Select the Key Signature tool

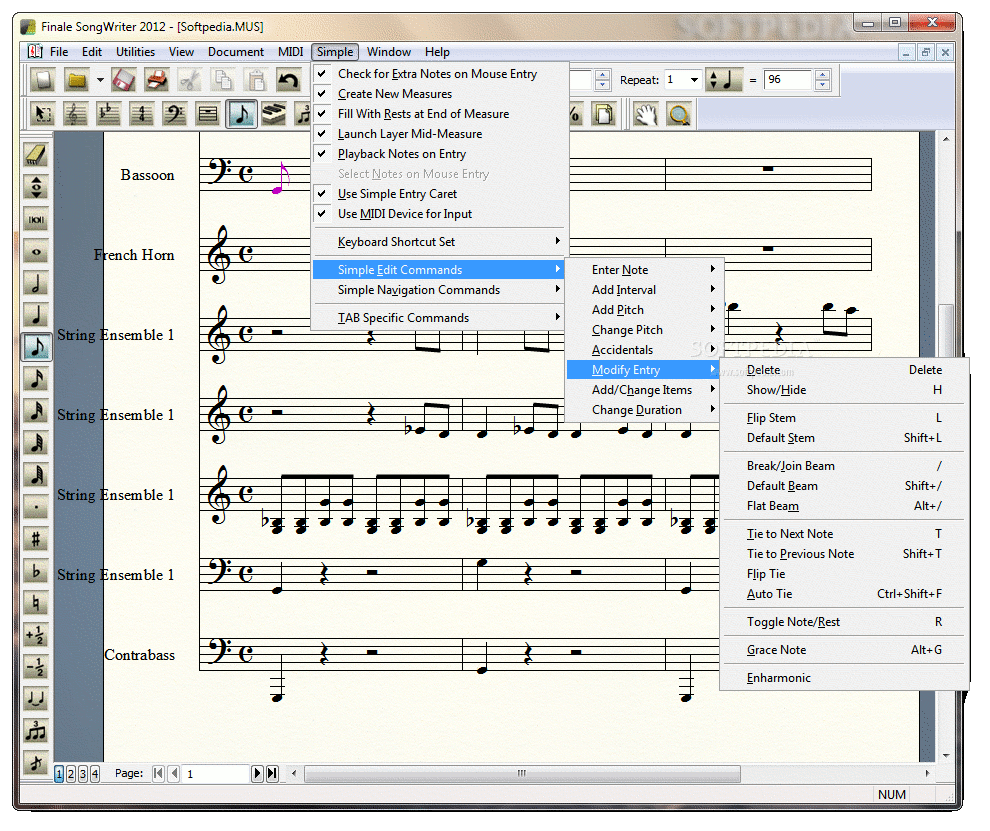pyautogui.click(x=109, y=114)
